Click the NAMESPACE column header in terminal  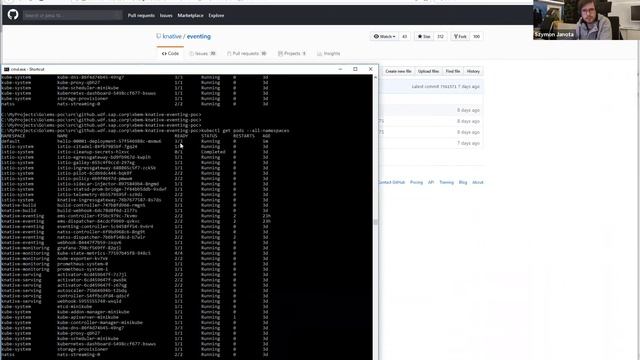13,136
